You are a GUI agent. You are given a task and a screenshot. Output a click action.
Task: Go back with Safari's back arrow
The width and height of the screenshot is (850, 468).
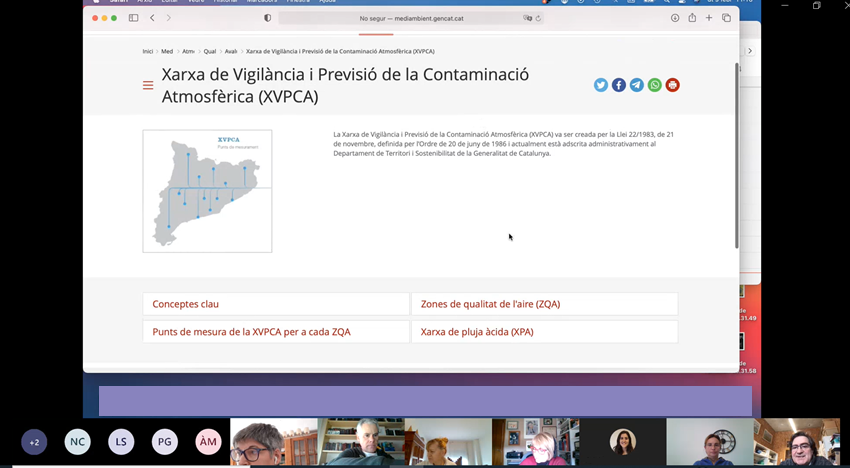[x=152, y=18]
